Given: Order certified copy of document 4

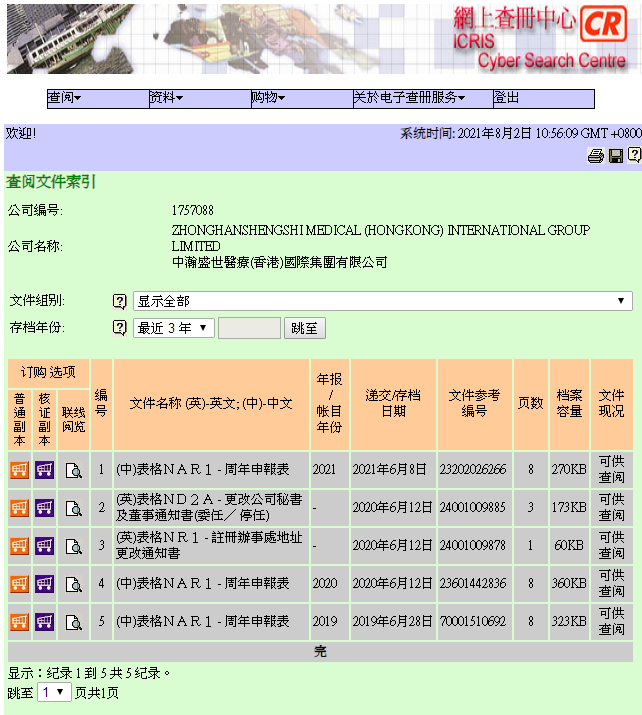Looking at the screenshot, I should (45, 584).
